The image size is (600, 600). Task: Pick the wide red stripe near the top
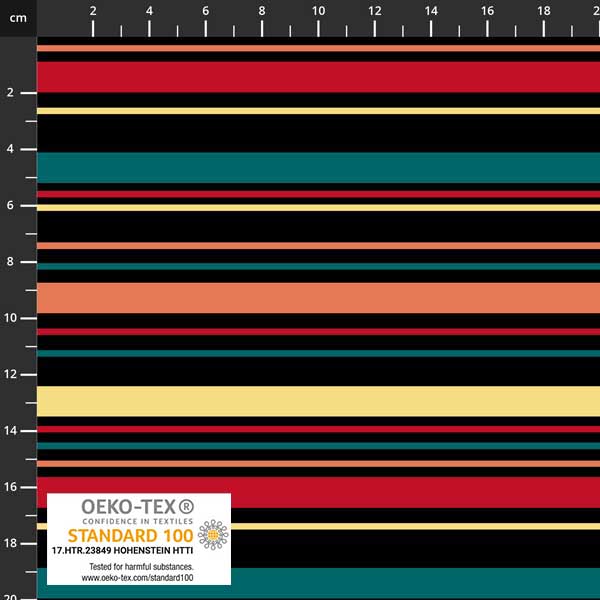(318, 77)
